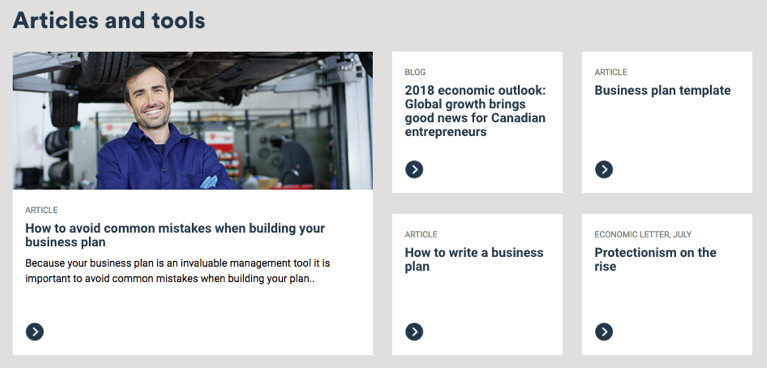The image size is (767, 368).
Task: Click arrow icon on 2018 economic outlook card
Action: (x=414, y=169)
